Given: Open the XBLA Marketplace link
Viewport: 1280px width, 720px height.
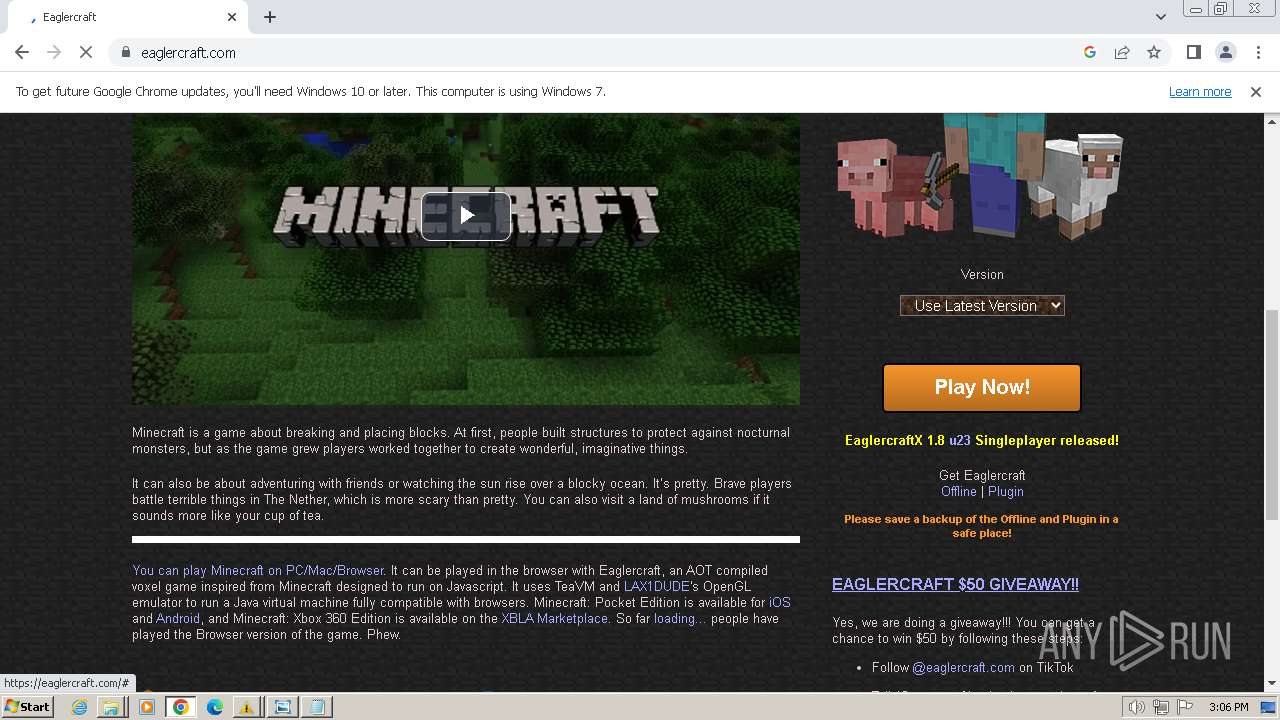Looking at the screenshot, I should click(x=554, y=618).
